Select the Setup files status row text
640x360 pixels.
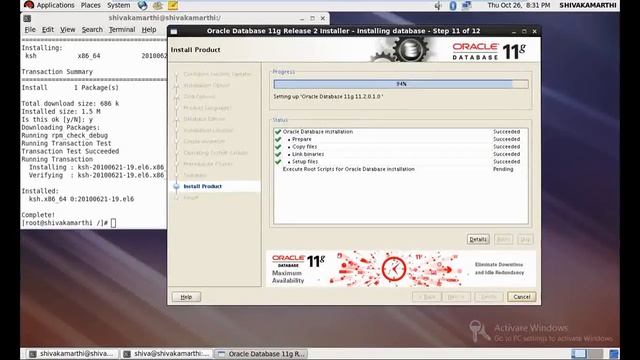305,162
